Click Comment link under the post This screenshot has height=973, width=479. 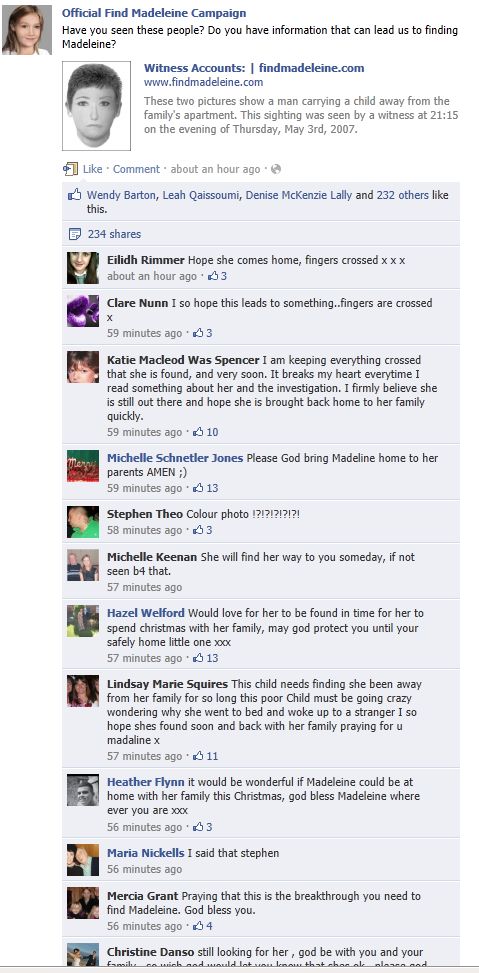136,169
